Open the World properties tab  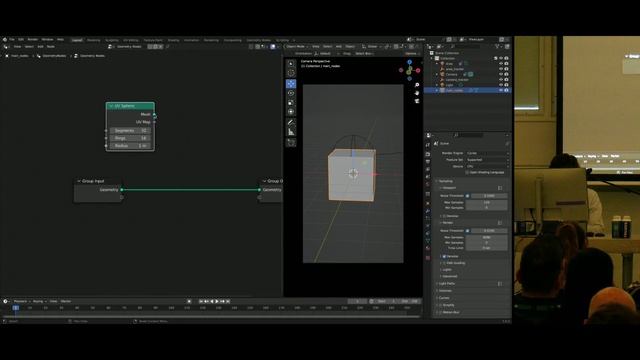click(428, 184)
